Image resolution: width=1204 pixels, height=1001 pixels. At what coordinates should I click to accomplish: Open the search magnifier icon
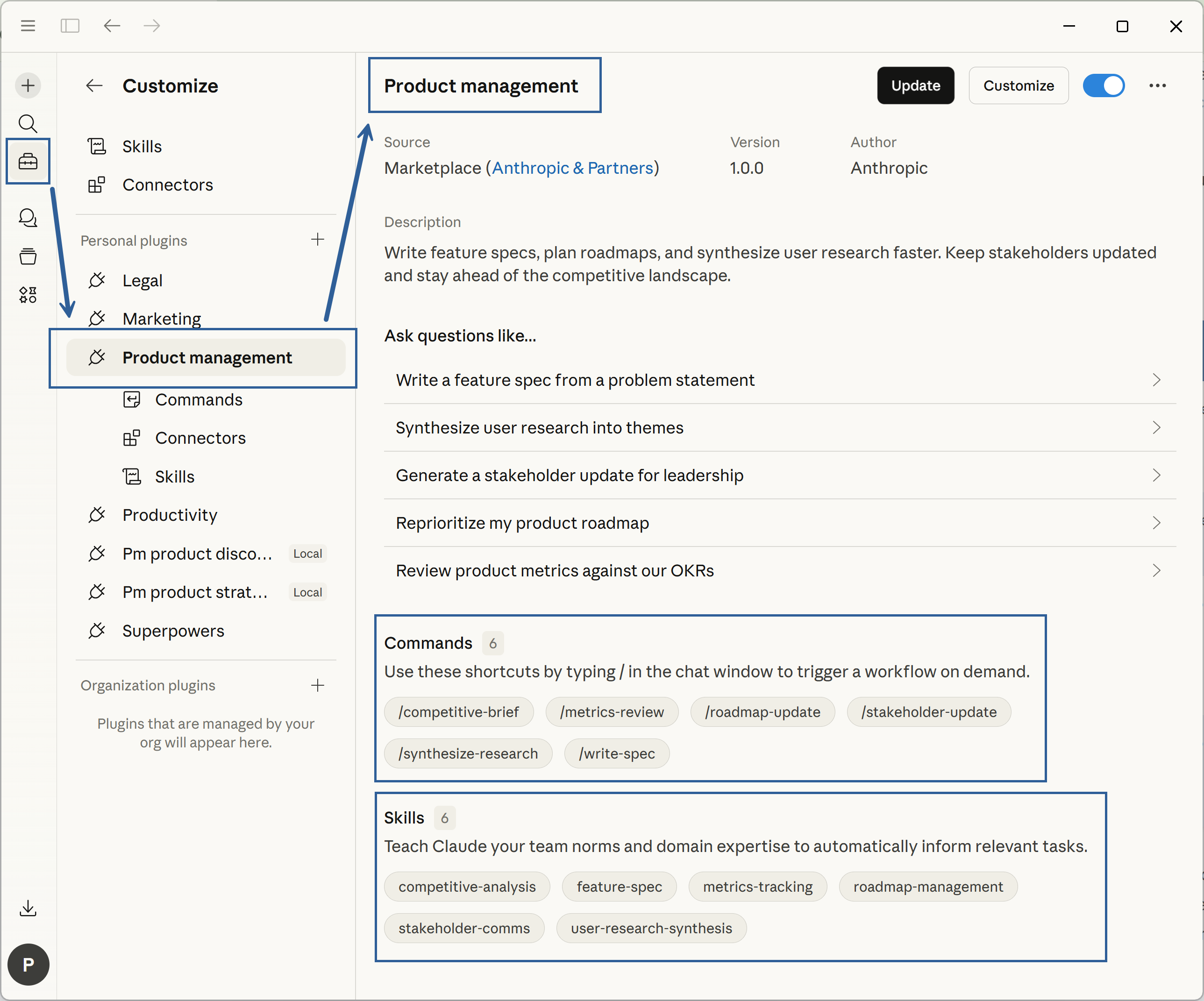point(28,123)
